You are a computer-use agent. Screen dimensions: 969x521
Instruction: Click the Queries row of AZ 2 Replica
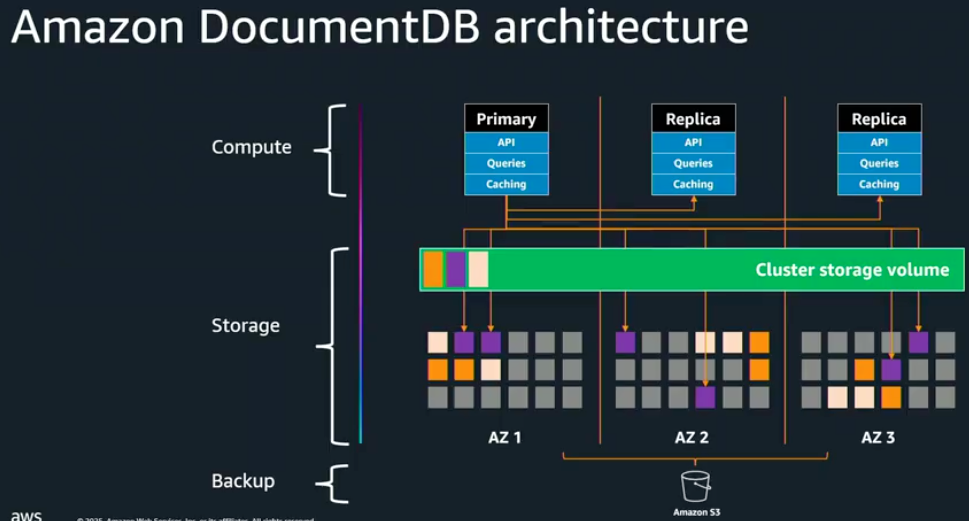point(693,163)
